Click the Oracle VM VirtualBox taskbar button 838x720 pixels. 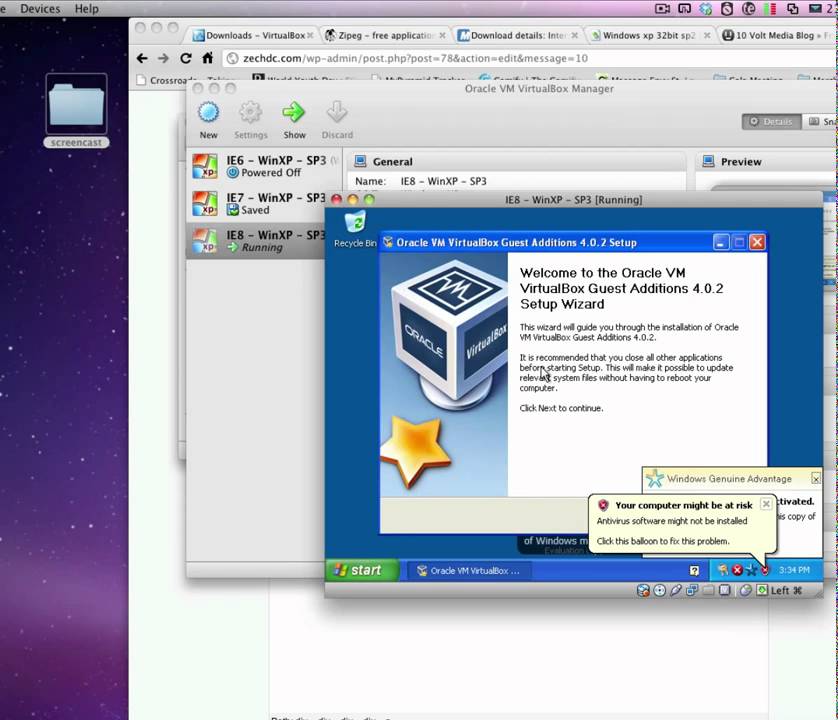(x=469, y=571)
